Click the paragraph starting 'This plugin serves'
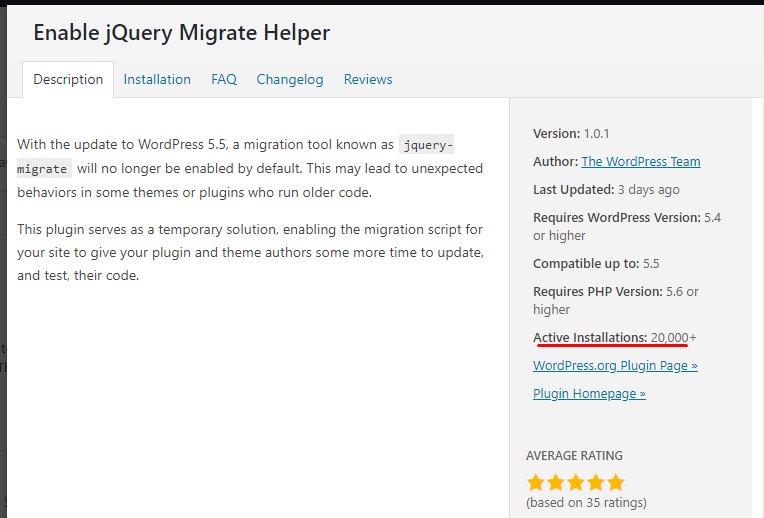Screen dimensions: 764x518 (250, 252)
